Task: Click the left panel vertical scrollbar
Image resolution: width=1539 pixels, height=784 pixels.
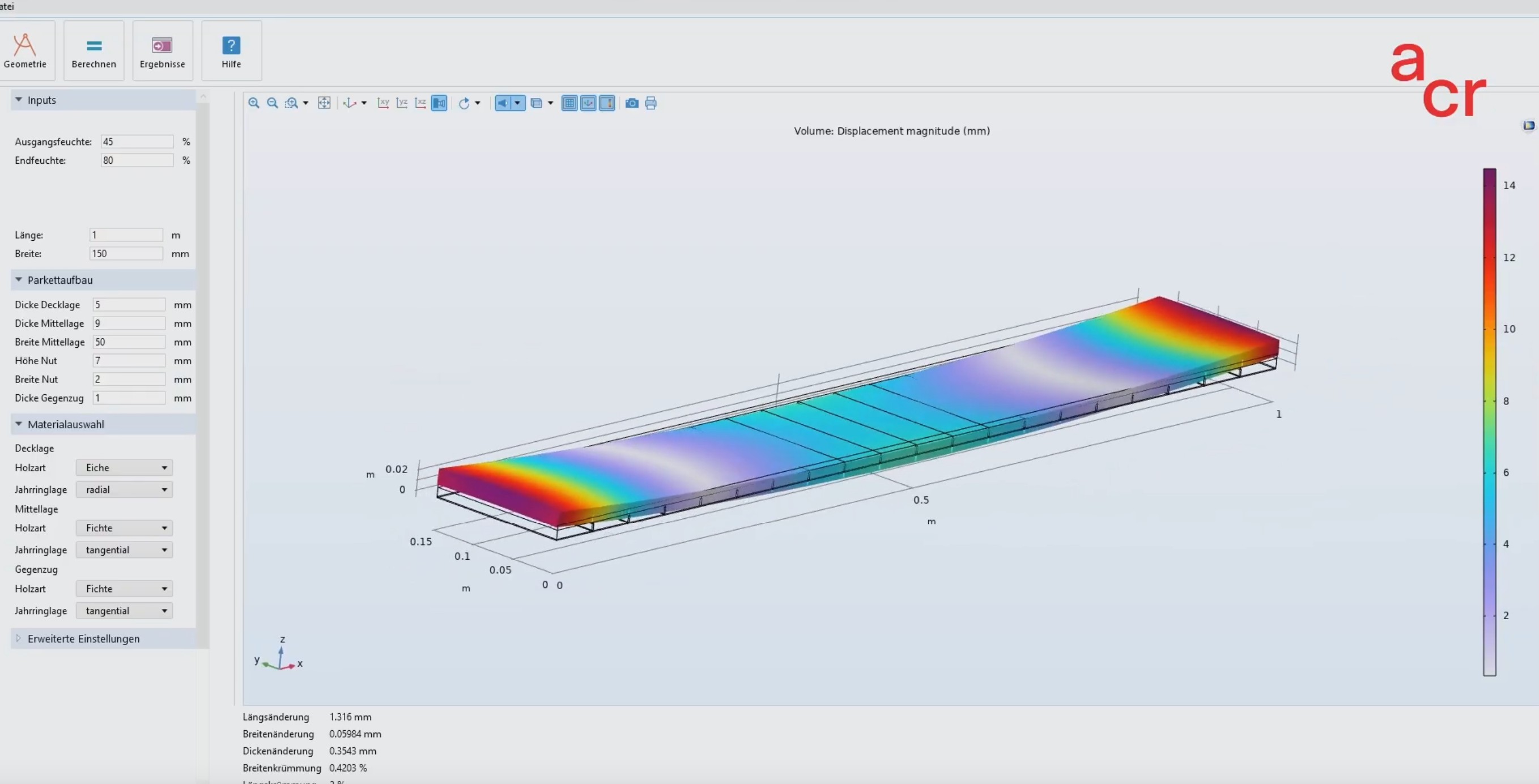Action: point(203,375)
